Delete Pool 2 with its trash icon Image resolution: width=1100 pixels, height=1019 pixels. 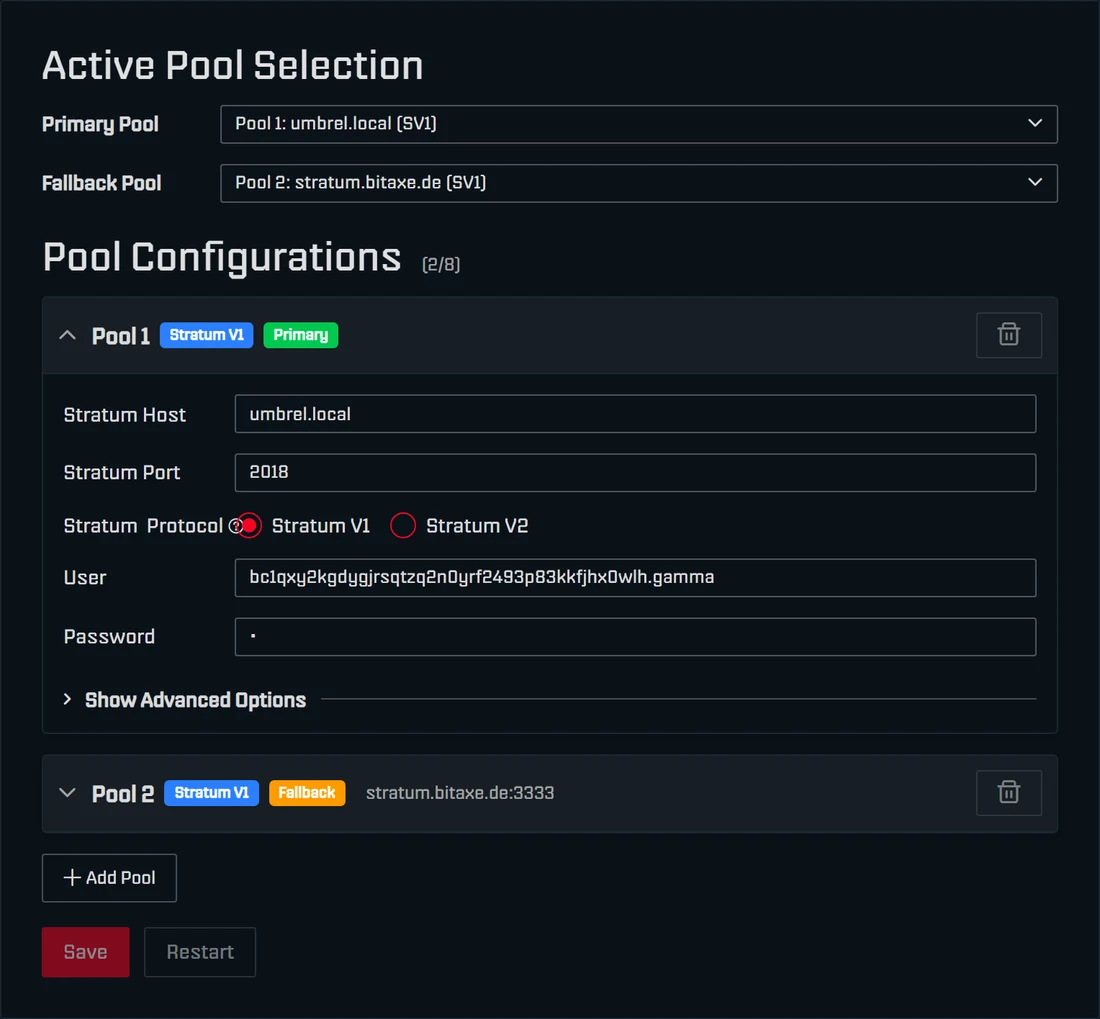[1008, 792]
